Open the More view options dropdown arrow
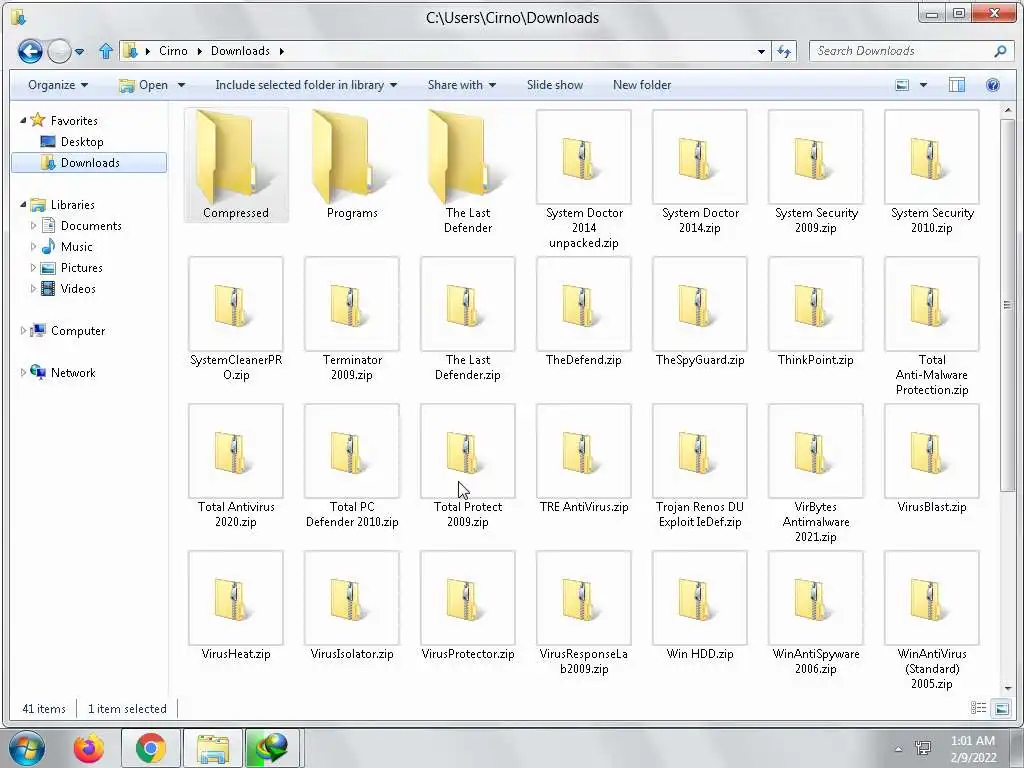The width and height of the screenshot is (1024, 768). point(923,85)
